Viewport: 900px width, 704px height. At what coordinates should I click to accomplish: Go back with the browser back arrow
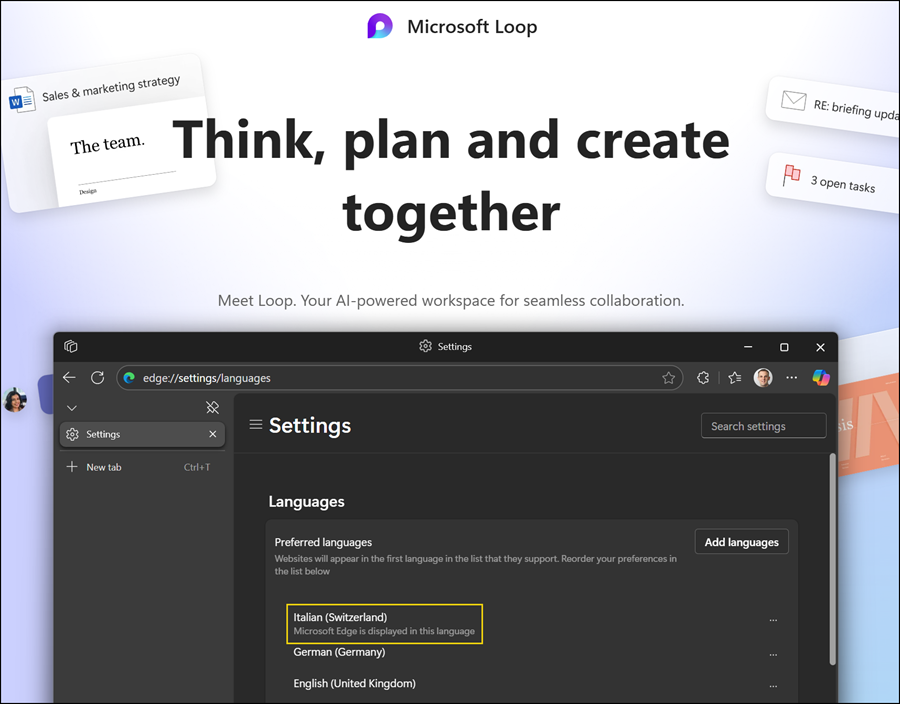tap(69, 378)
